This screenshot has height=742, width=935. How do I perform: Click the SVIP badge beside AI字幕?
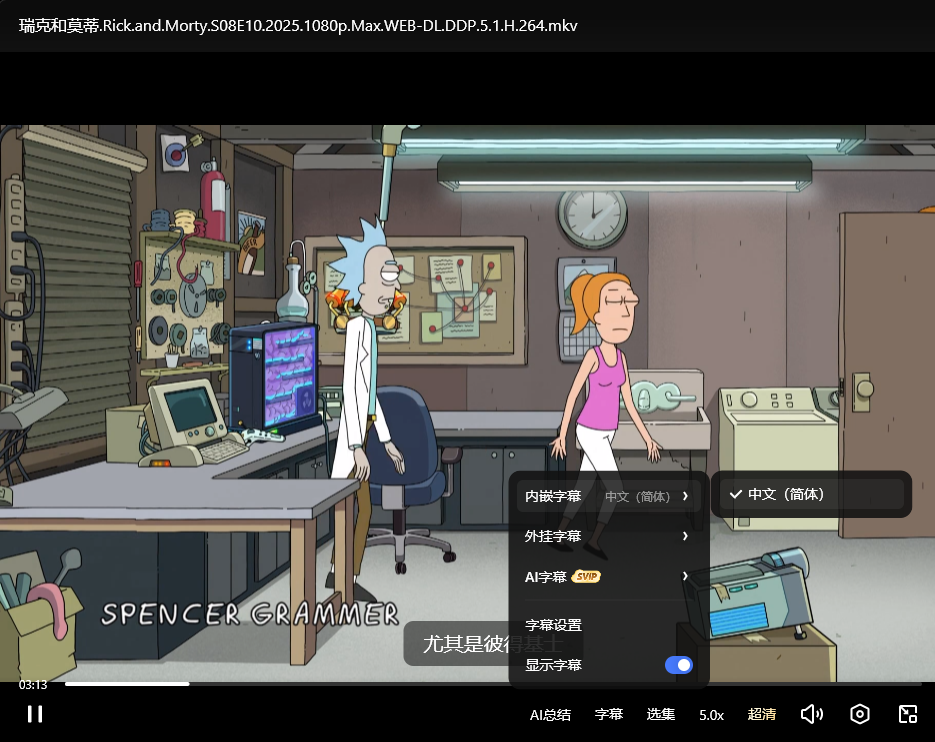click(586, 577)
